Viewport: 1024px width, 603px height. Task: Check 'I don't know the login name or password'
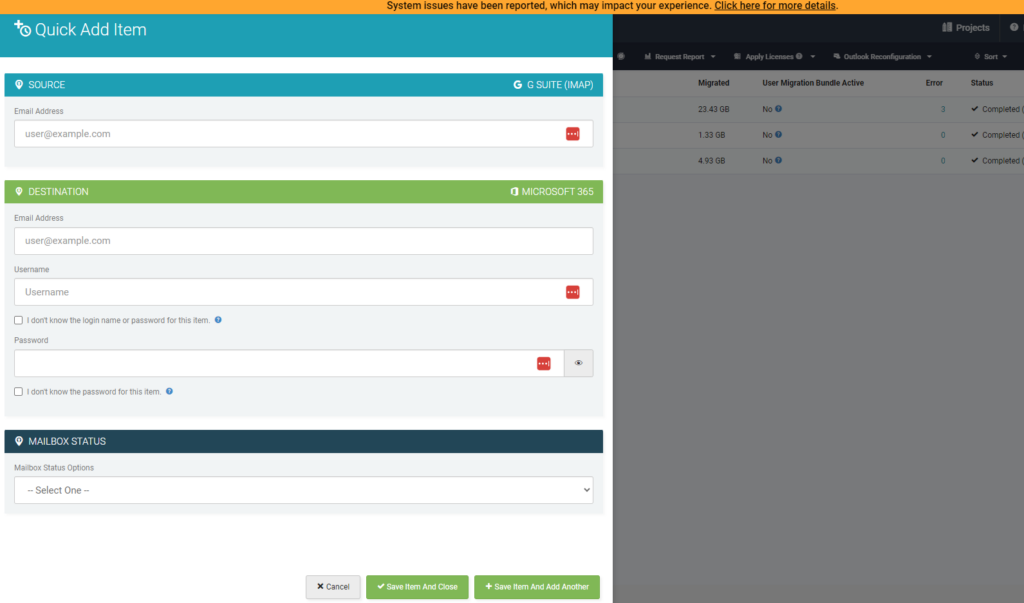[19, 320]
